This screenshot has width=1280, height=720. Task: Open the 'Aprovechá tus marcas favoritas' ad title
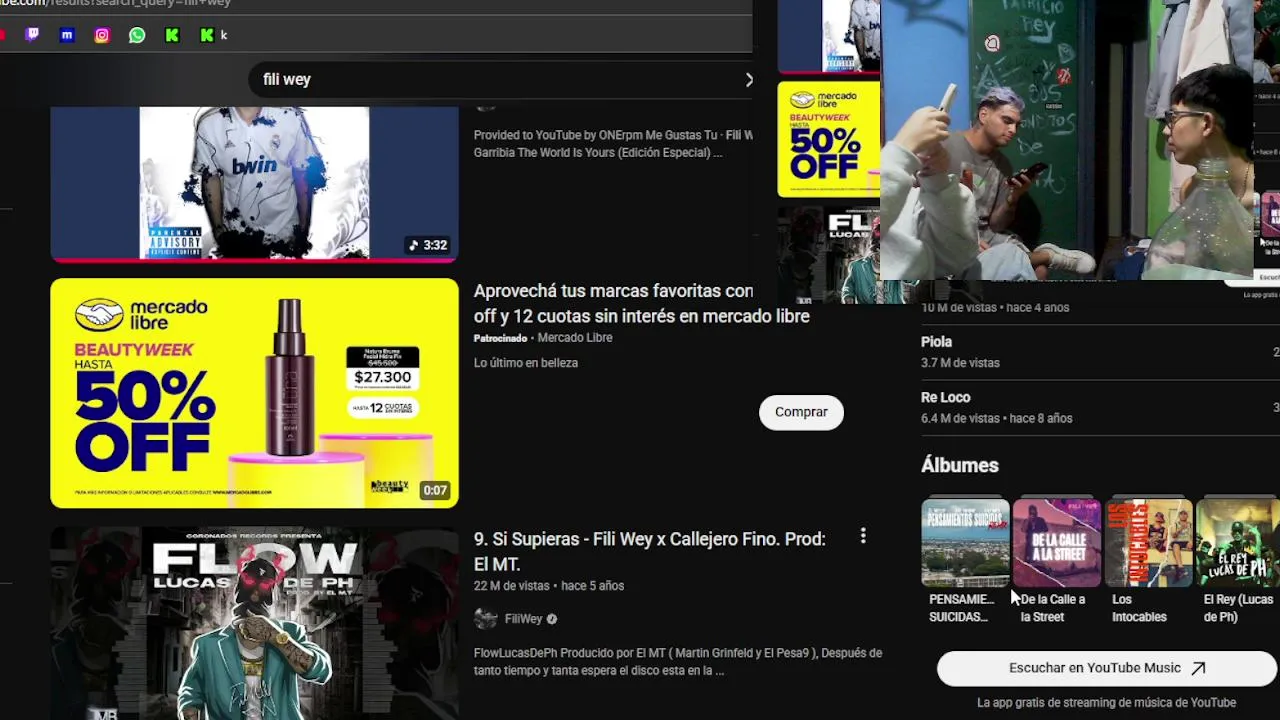point(641,303)
